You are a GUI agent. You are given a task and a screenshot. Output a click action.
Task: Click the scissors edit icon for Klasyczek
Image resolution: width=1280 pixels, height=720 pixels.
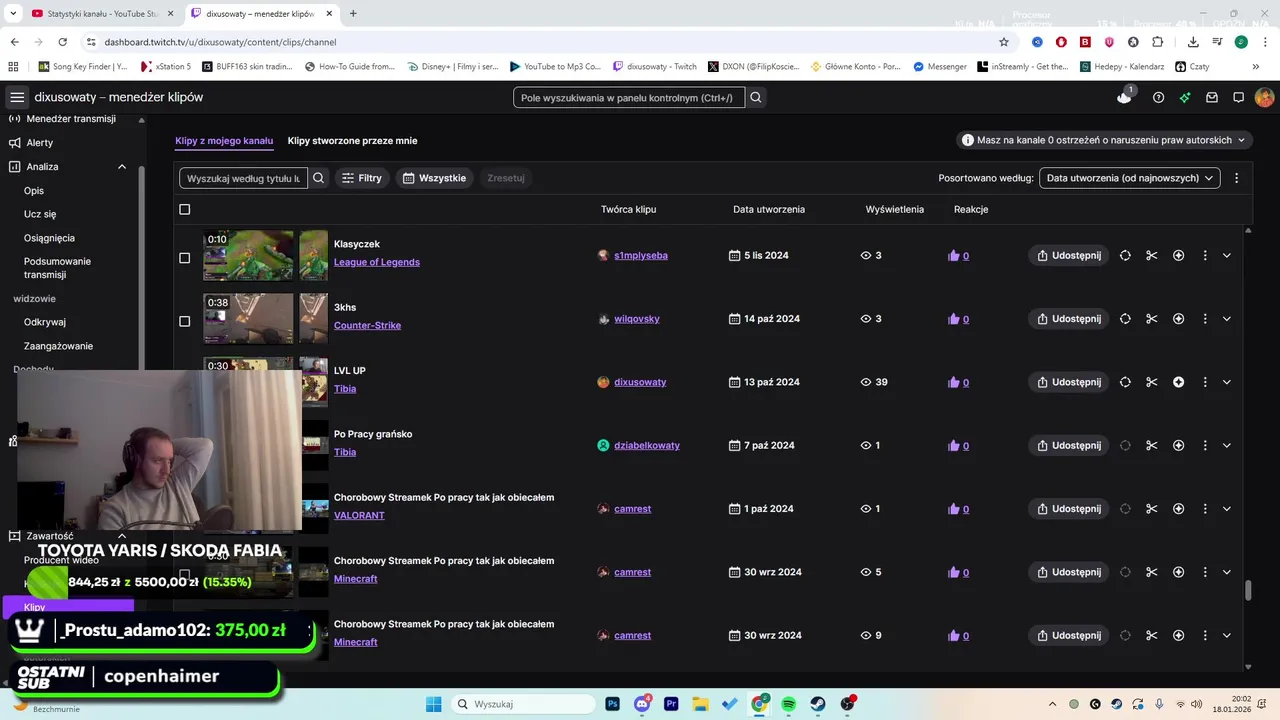(x=1151, y=255)
